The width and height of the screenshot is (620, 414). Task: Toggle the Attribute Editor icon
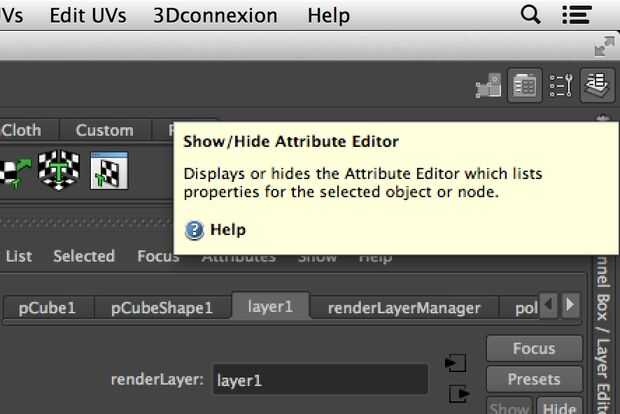click(522, 86)
